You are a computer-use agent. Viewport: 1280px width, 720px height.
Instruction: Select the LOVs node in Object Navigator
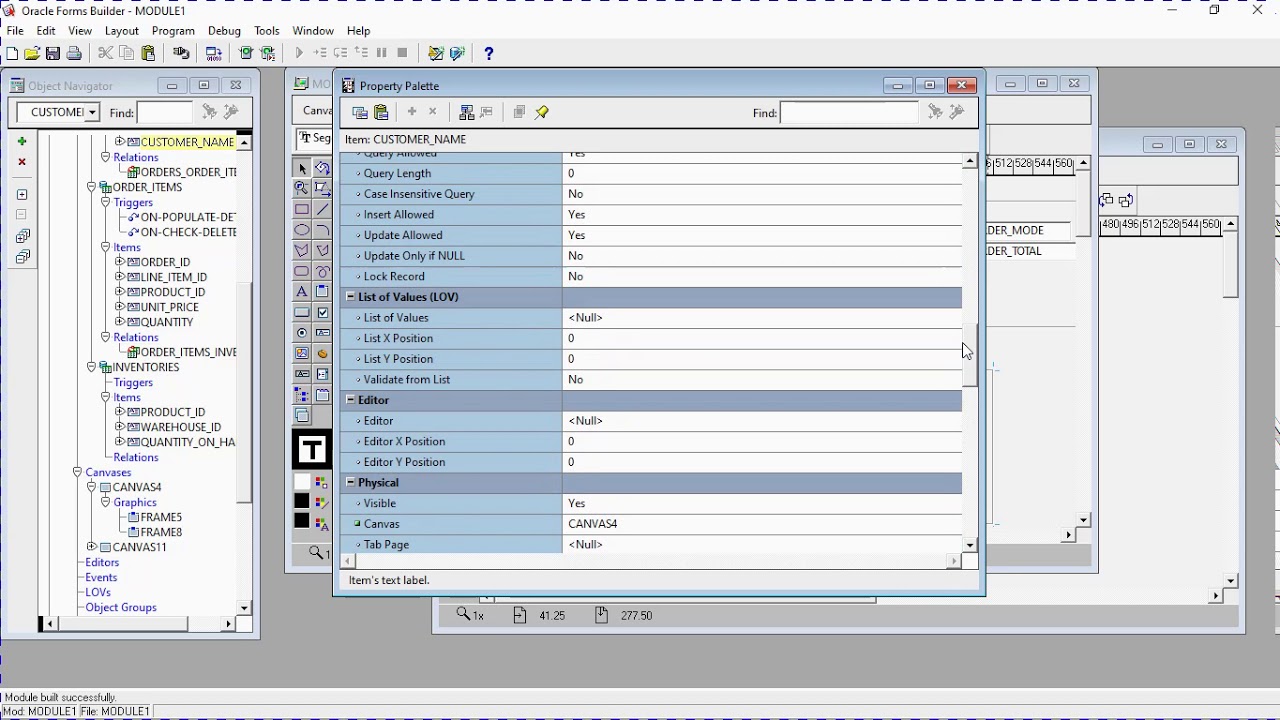[98, 592]
